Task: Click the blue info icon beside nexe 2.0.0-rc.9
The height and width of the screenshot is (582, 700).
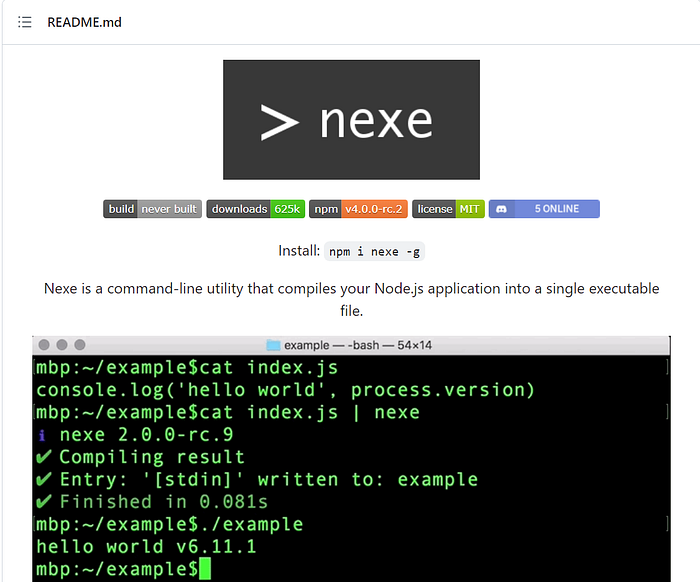Action: coord(42,435)
